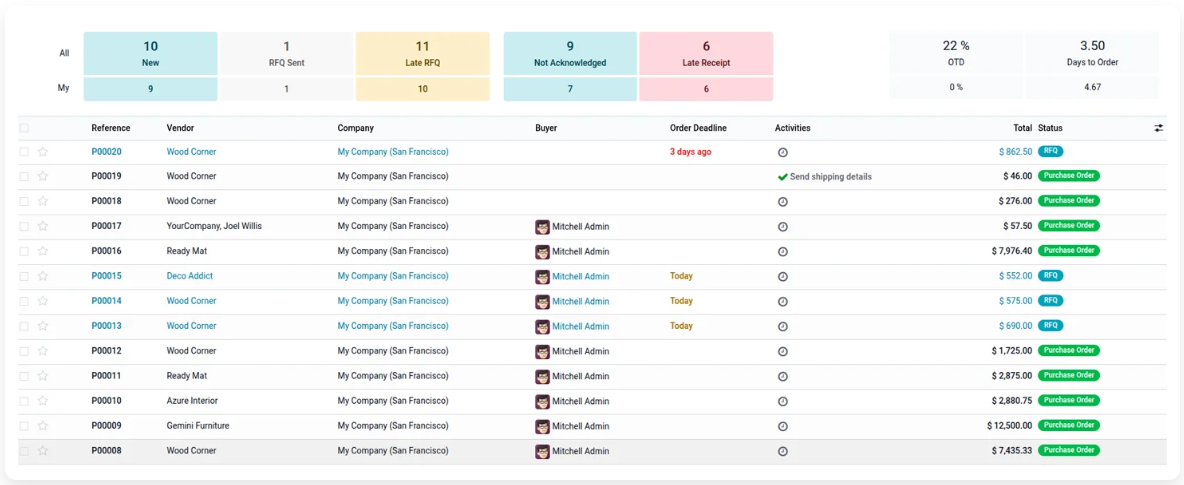Mark P00008 with the favorite star

(x=43, y=451)
